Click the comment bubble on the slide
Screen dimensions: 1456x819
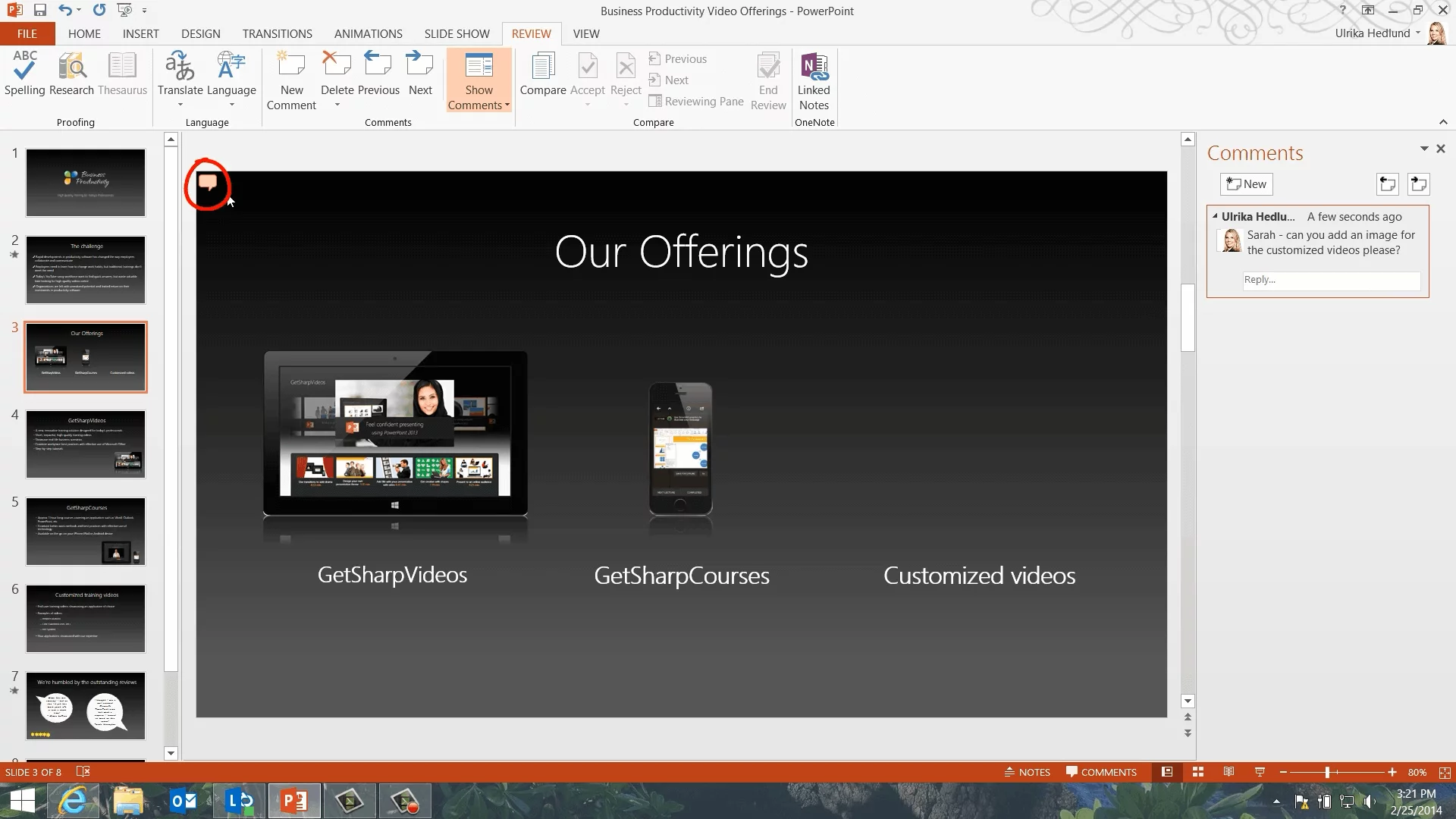tap(207, 183)
